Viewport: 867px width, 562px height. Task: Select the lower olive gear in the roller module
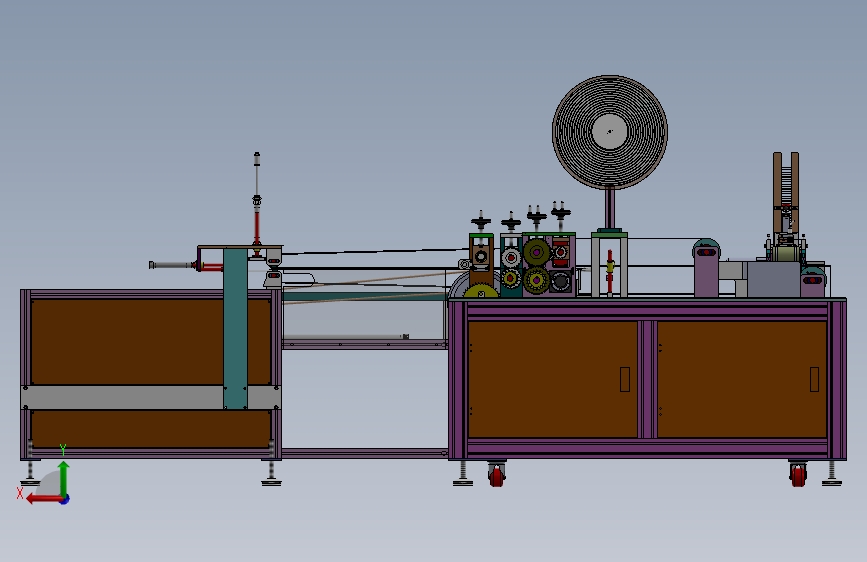(536, 280)
